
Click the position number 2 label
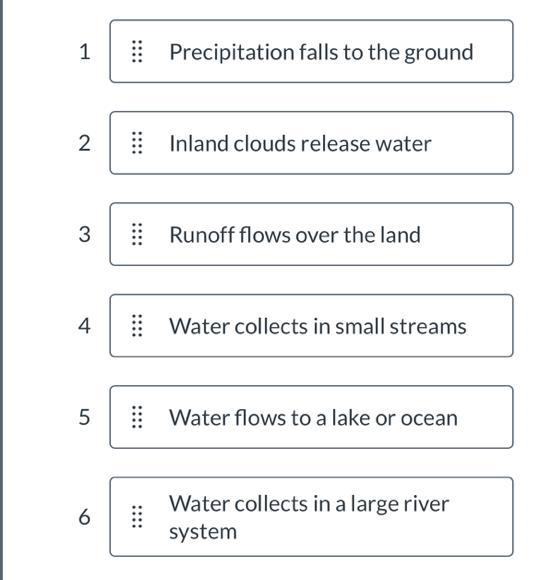84,143
